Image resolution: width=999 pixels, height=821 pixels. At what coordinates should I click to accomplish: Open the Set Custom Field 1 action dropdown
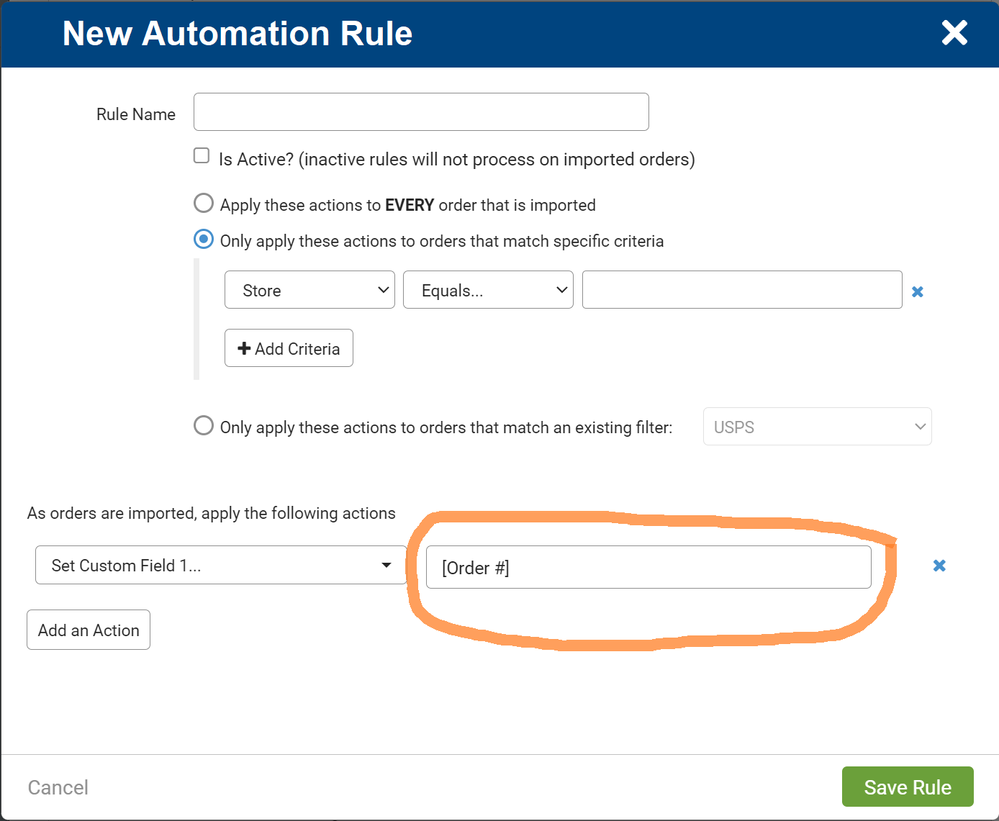pos(220,566)
